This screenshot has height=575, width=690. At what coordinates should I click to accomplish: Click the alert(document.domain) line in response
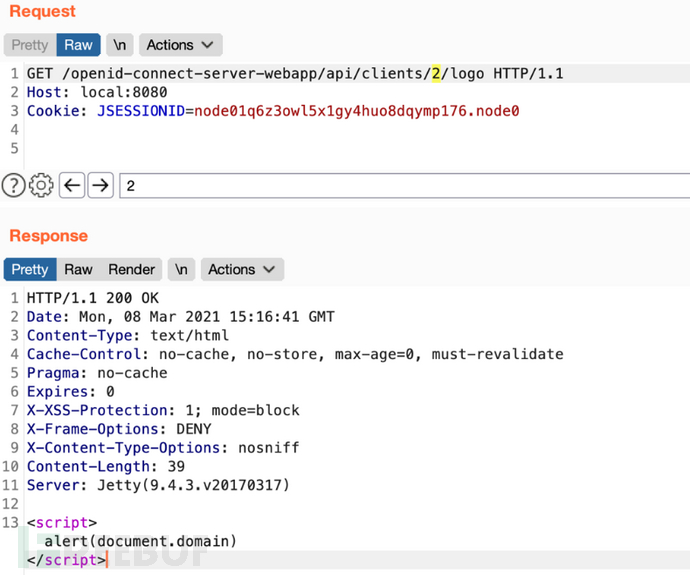[140, 541]
